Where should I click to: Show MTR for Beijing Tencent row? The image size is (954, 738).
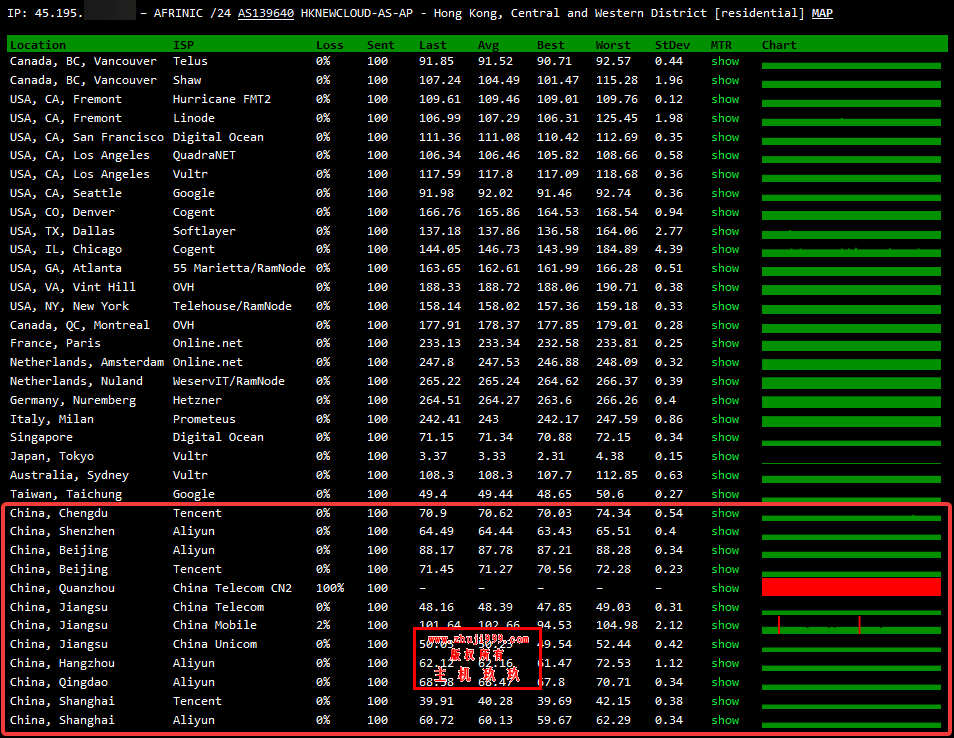(725, 569)
